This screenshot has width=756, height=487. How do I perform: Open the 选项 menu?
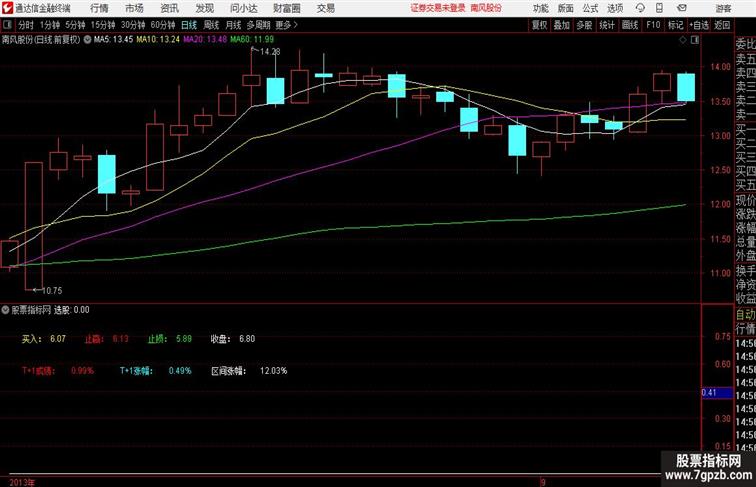pyautogui.click(x=615, y=8)
